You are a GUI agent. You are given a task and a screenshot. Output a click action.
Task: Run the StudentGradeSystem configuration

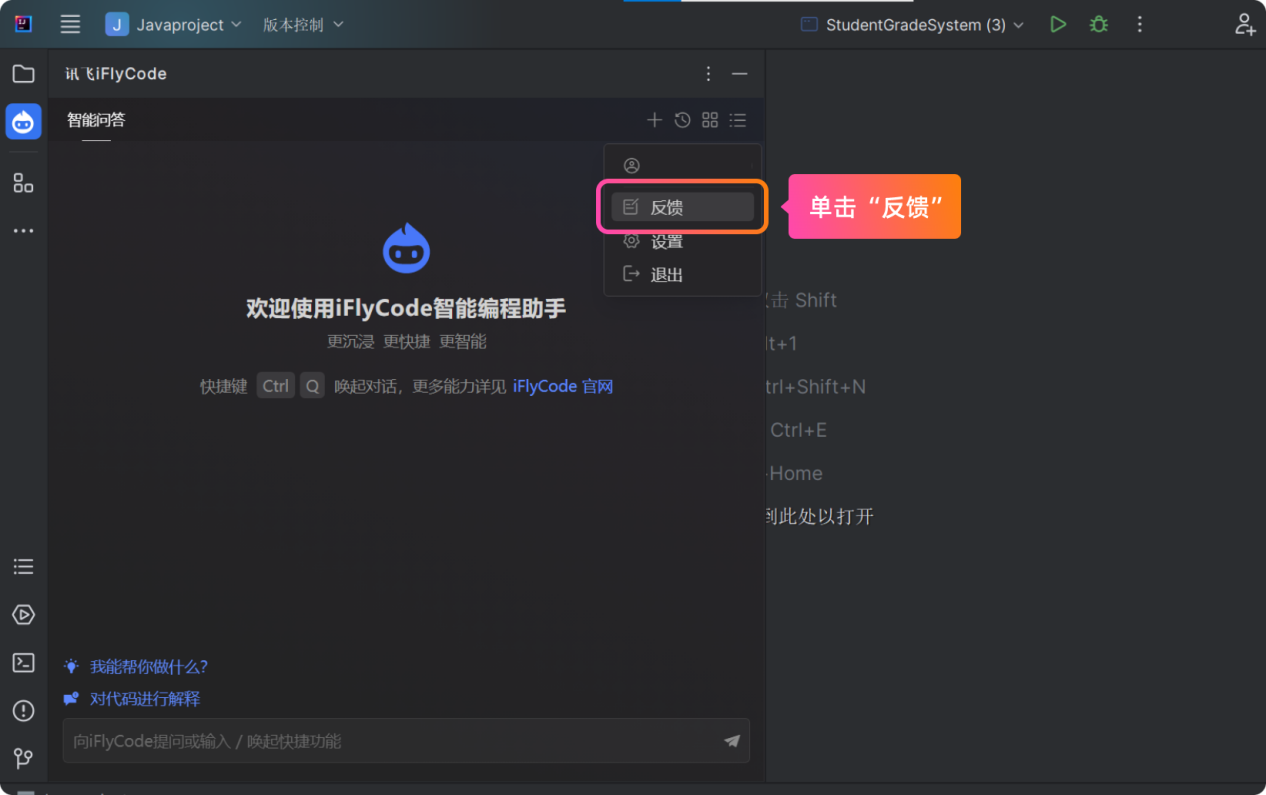pyautogui.click(x=1058, y=25)
